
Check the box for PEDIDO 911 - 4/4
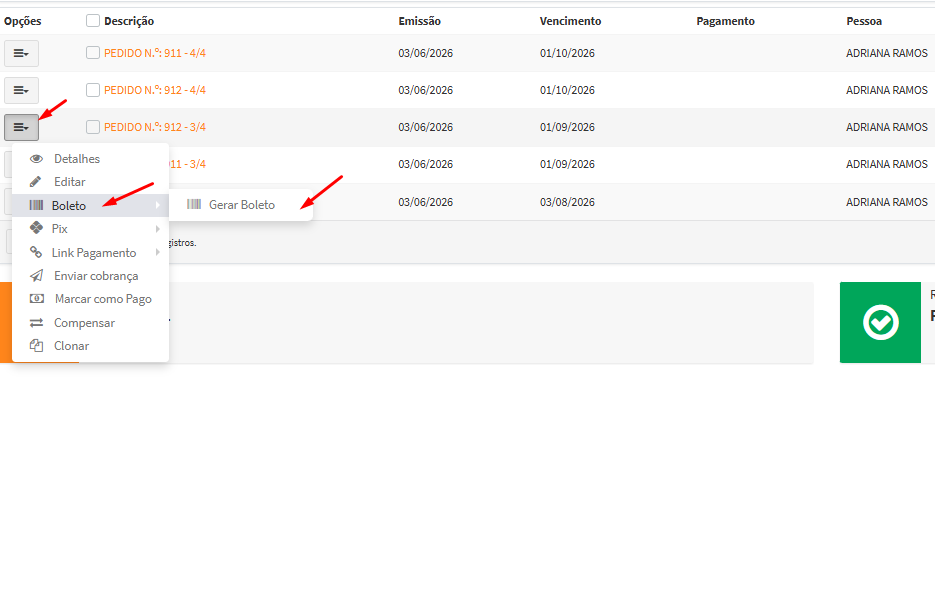(92, 53)
